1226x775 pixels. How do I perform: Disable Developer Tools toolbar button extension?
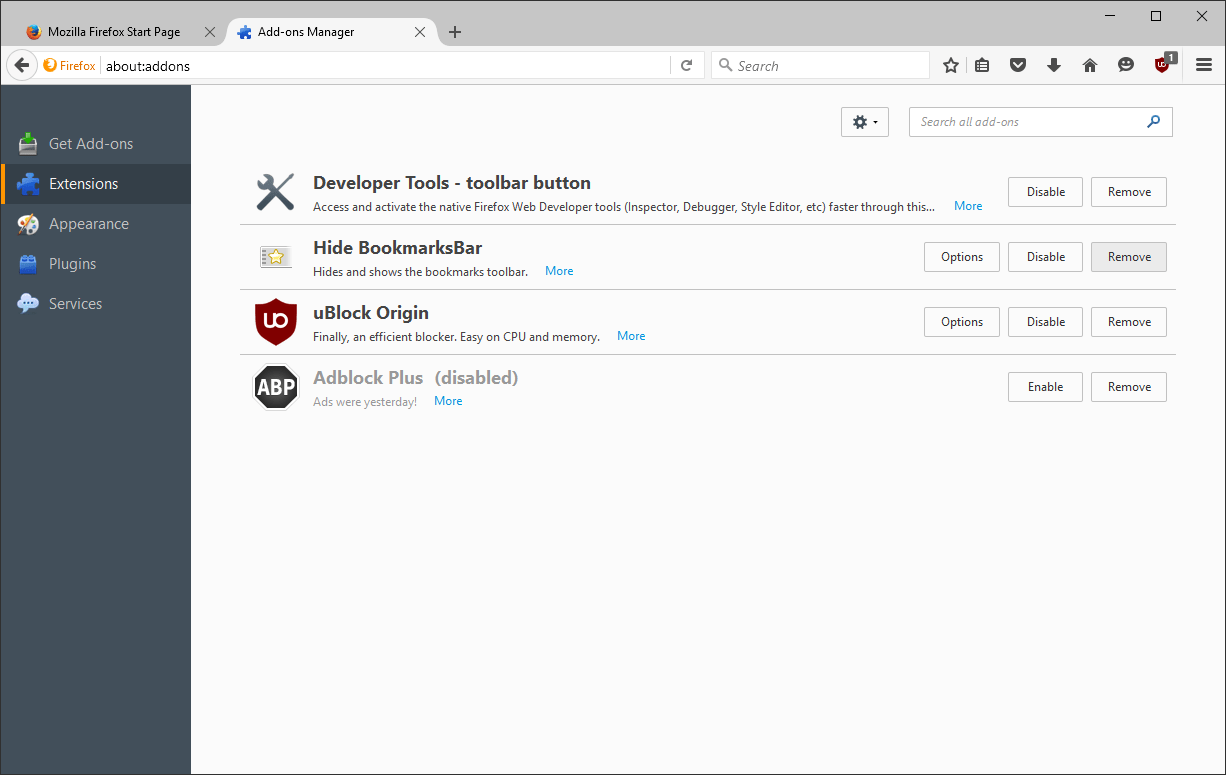click(1045, 192)
